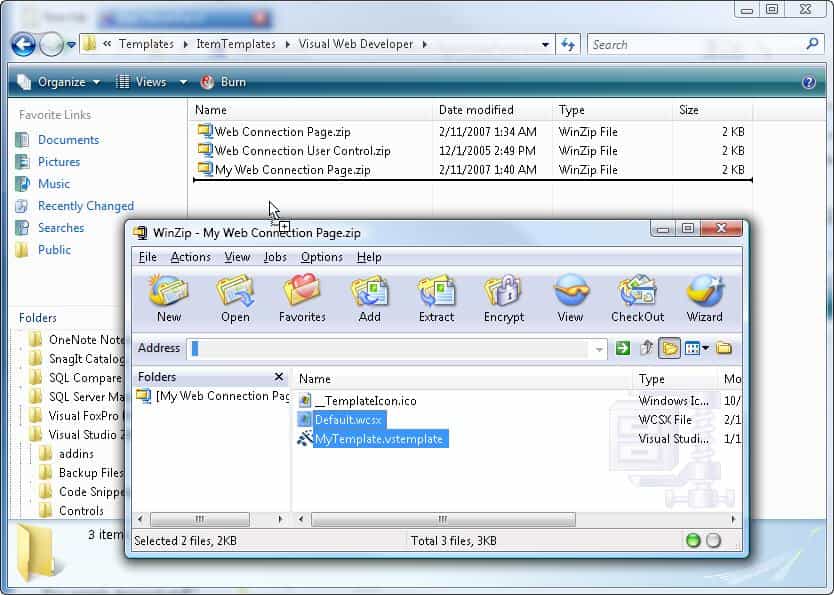
Task: Add files using WinZip's Add icon
Action: click(x=369, y=290)
